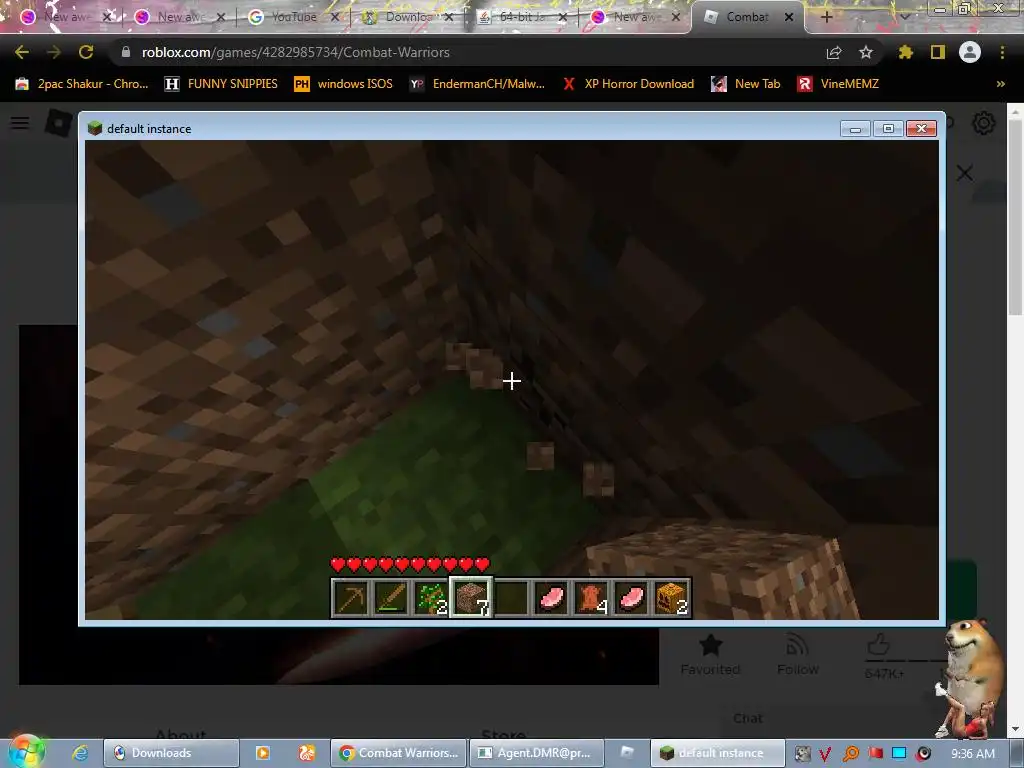Select the pickaxe in hotbar slot one
1024x768 pixels.
(x=351, y=598)
